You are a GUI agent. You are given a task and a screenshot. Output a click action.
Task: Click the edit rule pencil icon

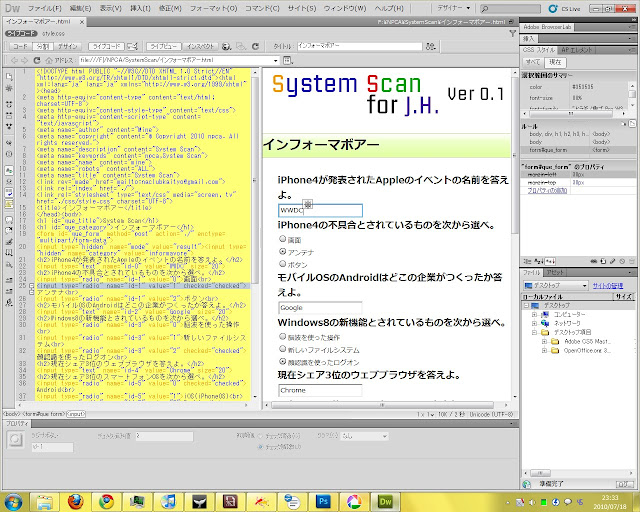click(x=613, y=261)
